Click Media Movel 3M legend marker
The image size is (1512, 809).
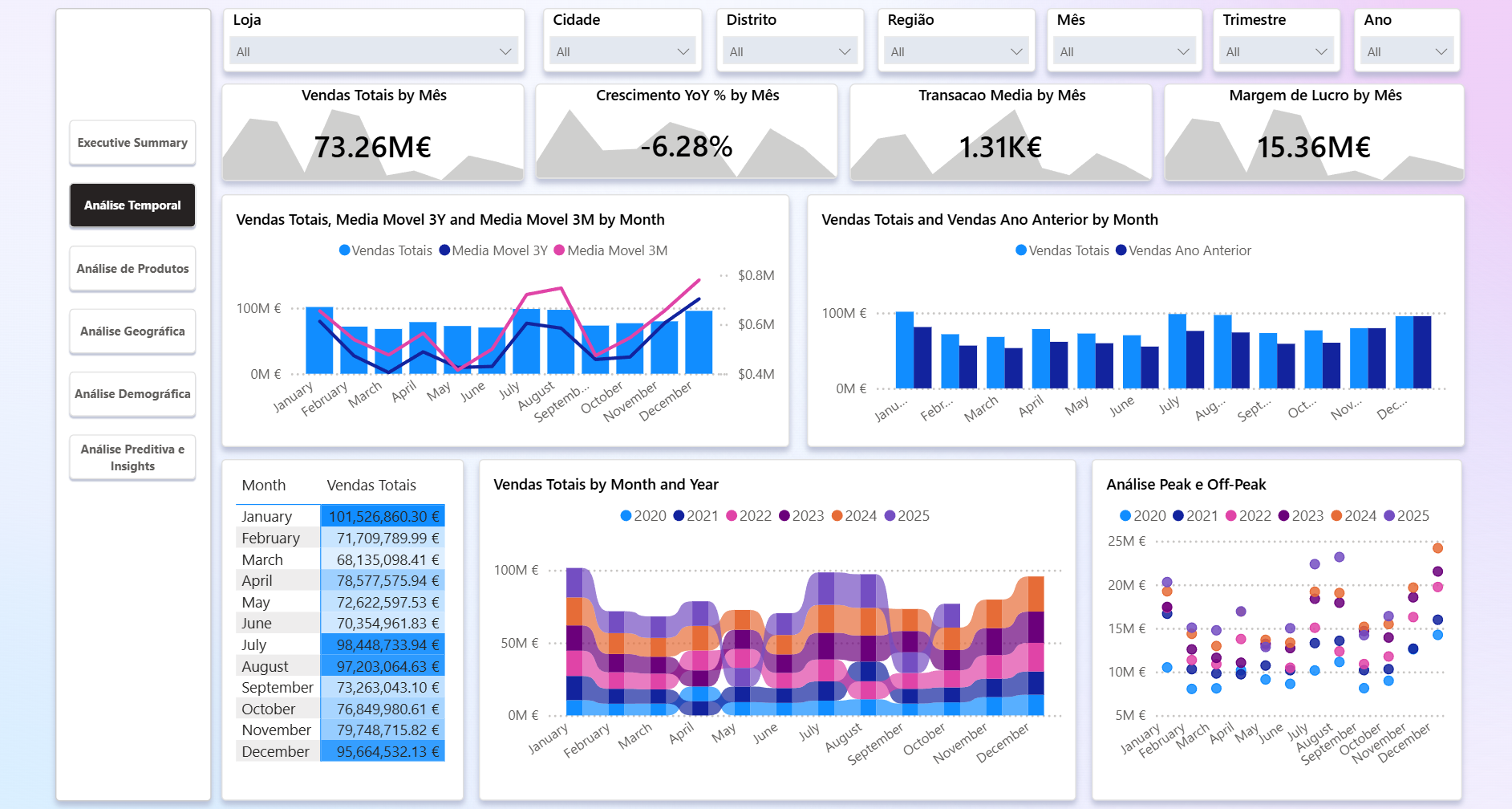[559, 250]
